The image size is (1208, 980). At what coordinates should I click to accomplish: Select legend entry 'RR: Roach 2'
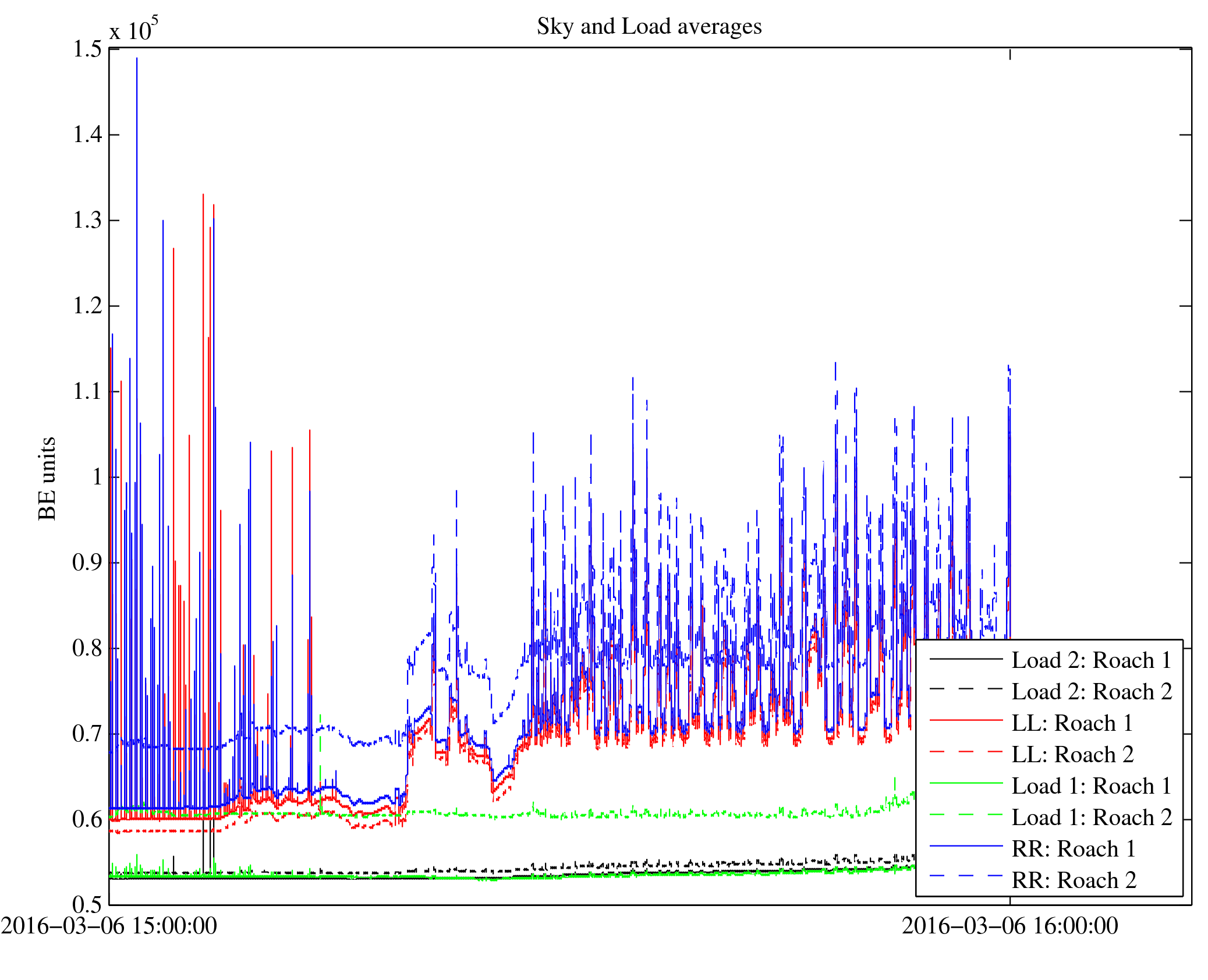1074,880
